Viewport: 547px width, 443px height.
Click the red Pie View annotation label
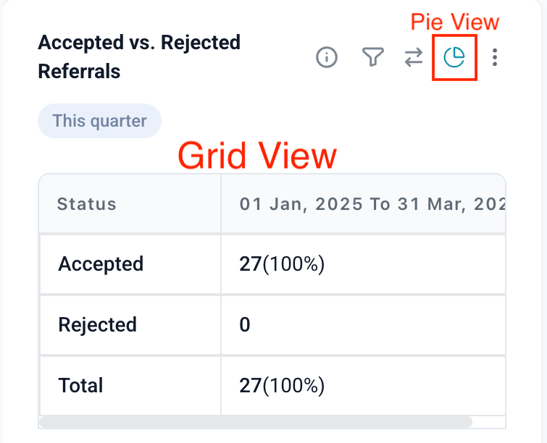pos(455,22)
